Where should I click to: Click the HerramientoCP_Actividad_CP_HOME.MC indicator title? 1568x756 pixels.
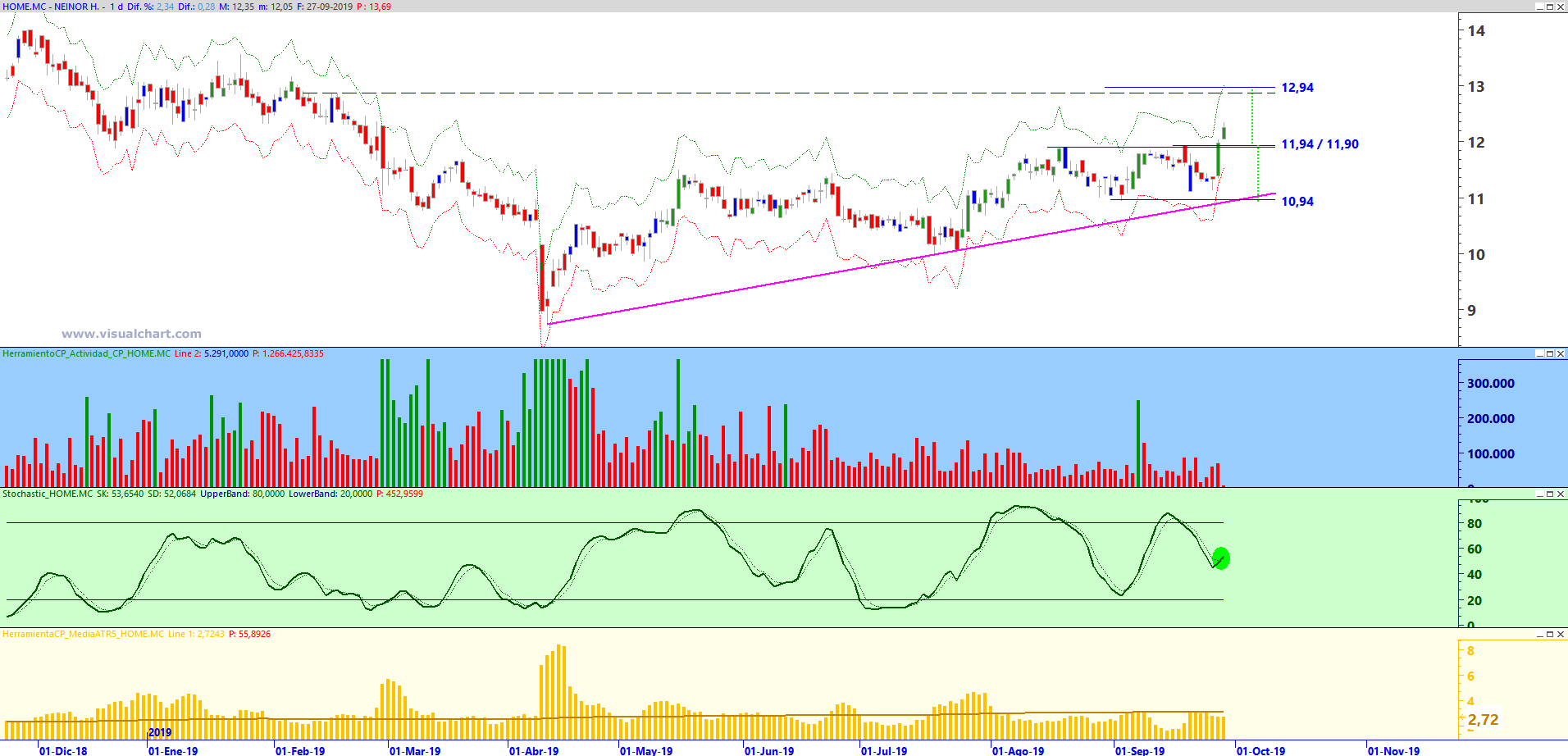pyautogui.click(x=87, y=353)
